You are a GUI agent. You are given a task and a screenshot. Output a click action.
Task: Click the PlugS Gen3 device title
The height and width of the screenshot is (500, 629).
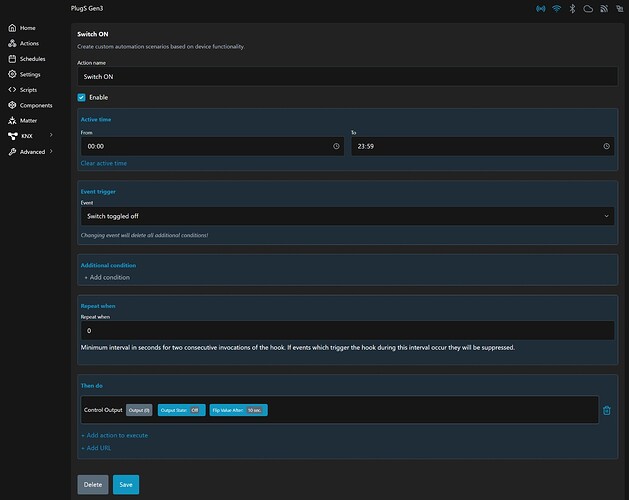[87, 8]
